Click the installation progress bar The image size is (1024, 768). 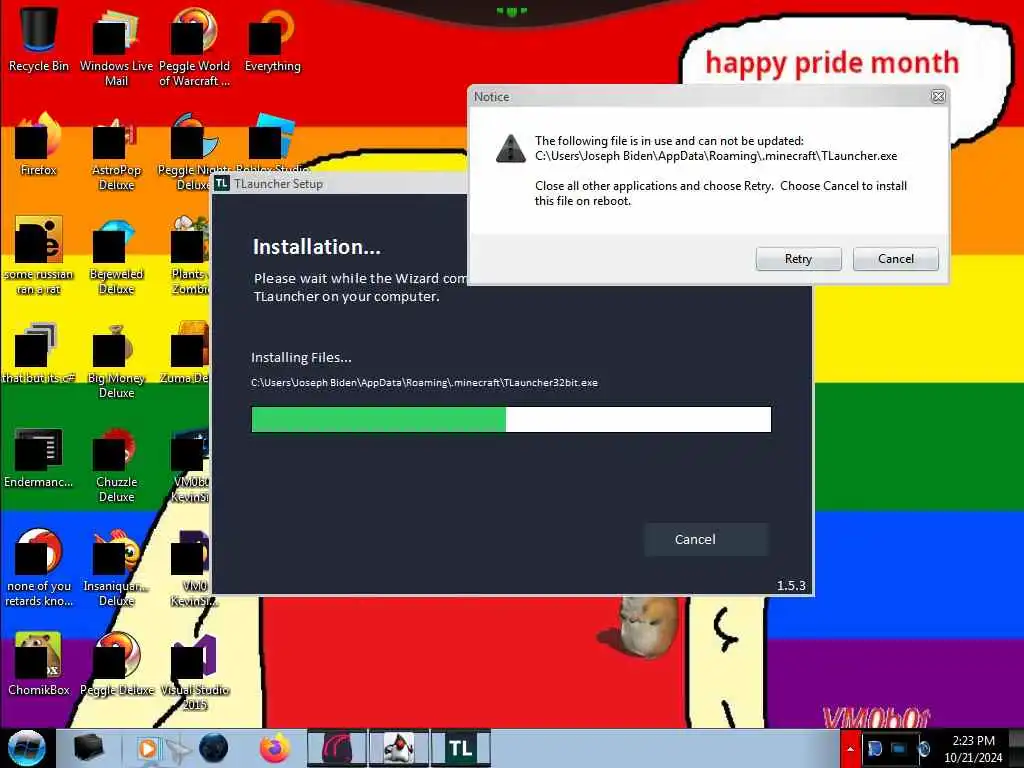(511, 419)
